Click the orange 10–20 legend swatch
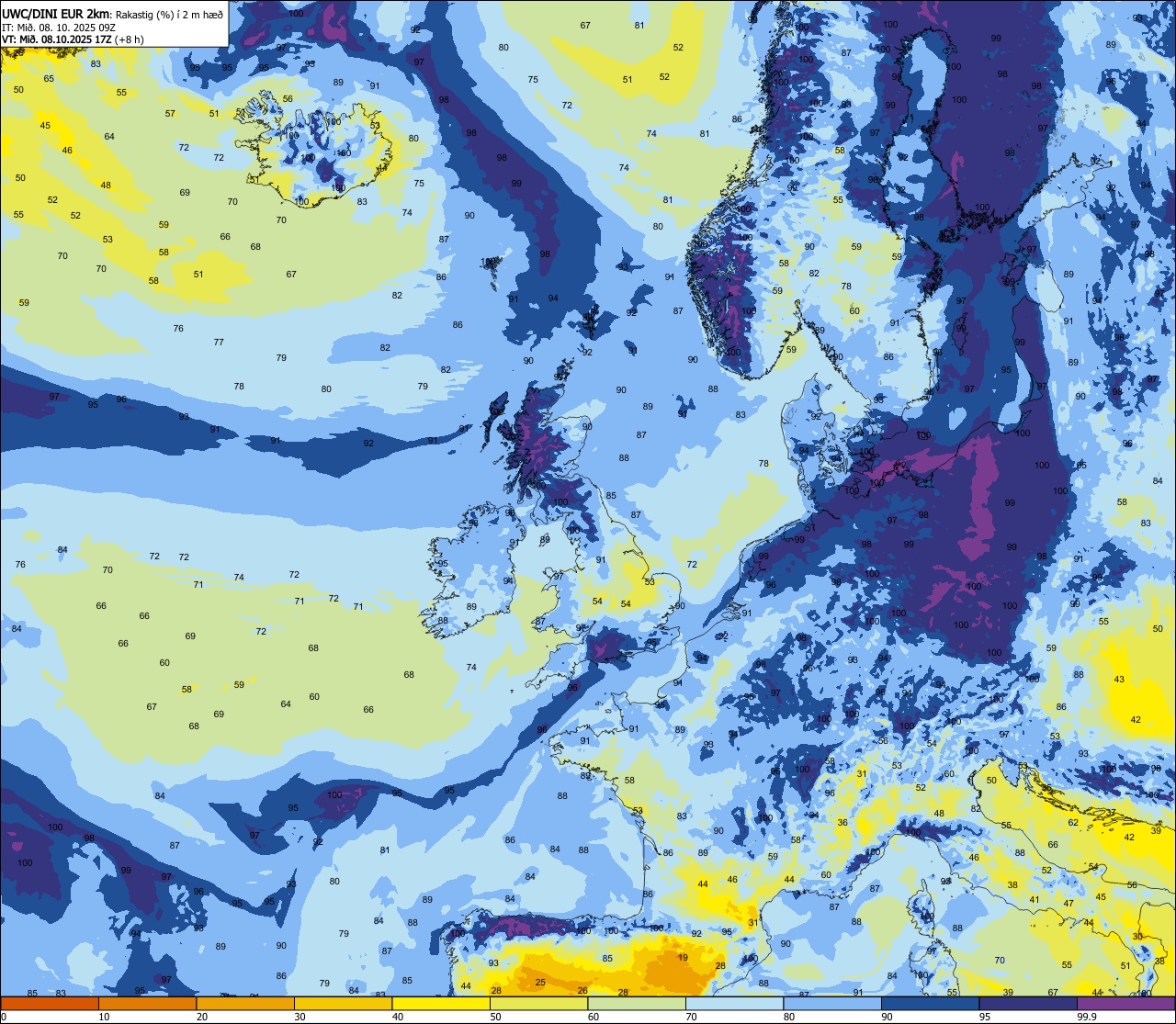Image resolution: width=1176 pixels, height=1024 pixels. point(147,1003)
